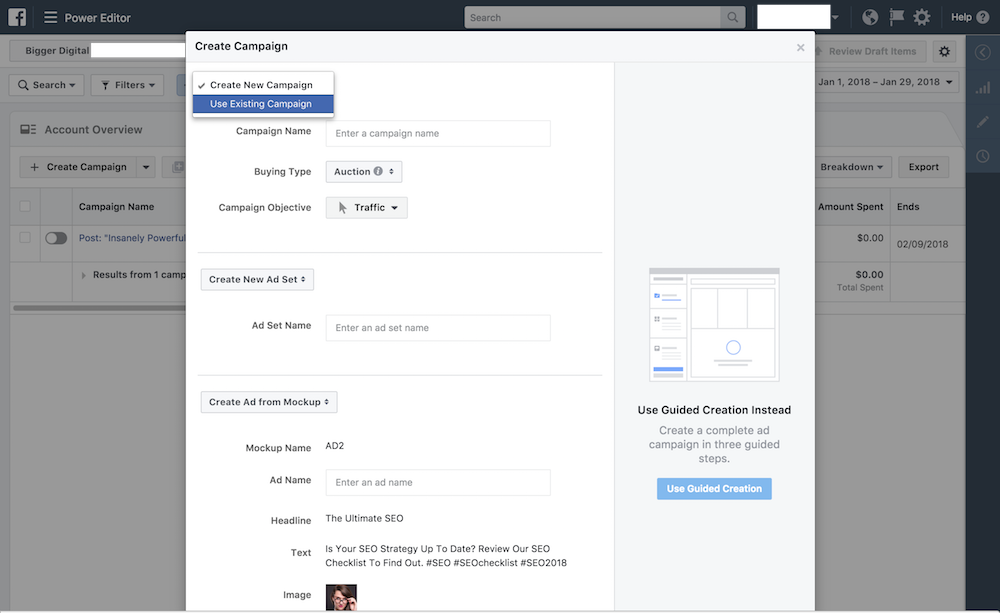Open the Post: "Insanely Powerful campaign link
Screen dimensions: 1000x613
[132, 238]
